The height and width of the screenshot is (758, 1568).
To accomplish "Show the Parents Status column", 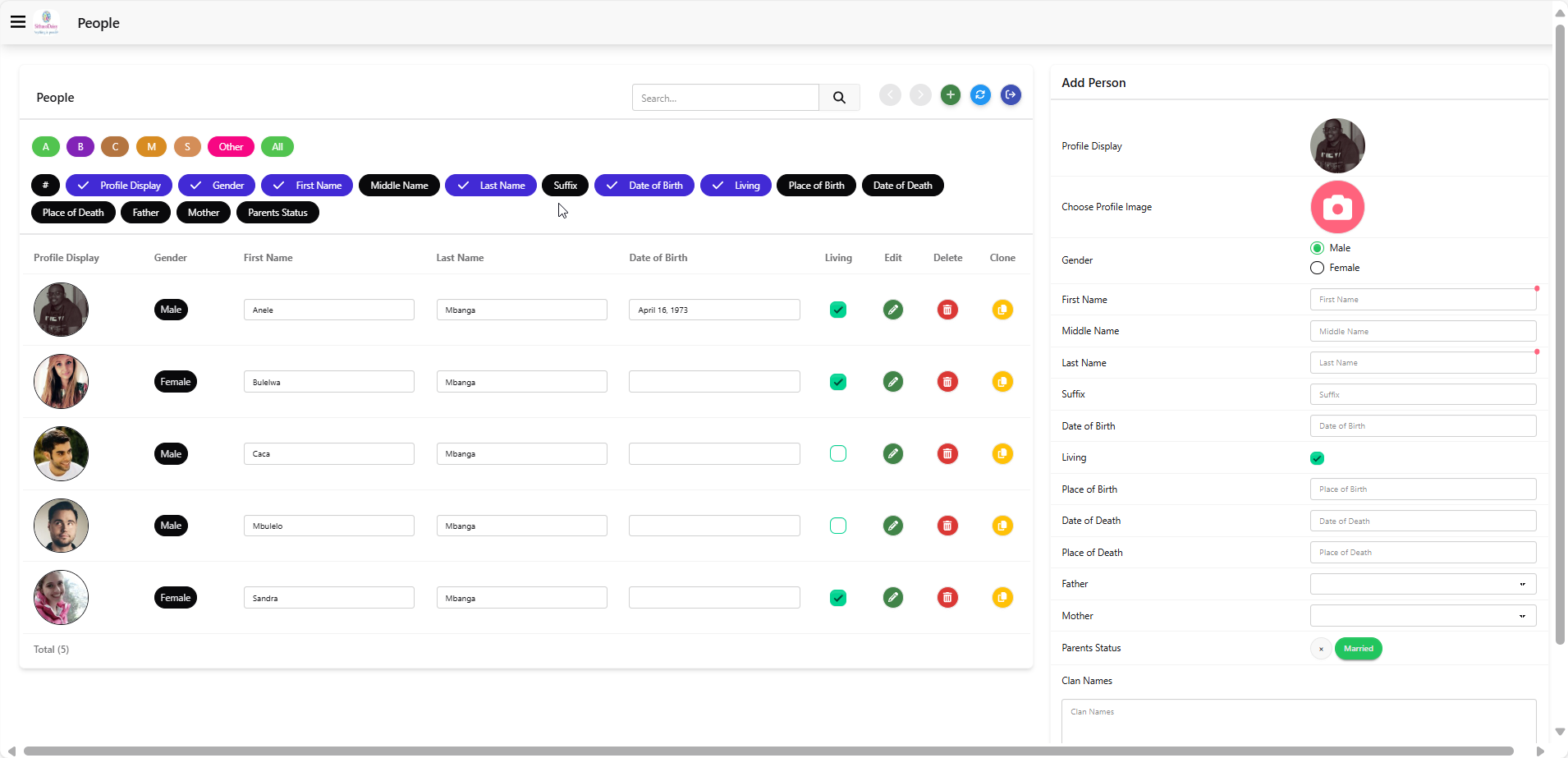I will click(x=277, y=213).
